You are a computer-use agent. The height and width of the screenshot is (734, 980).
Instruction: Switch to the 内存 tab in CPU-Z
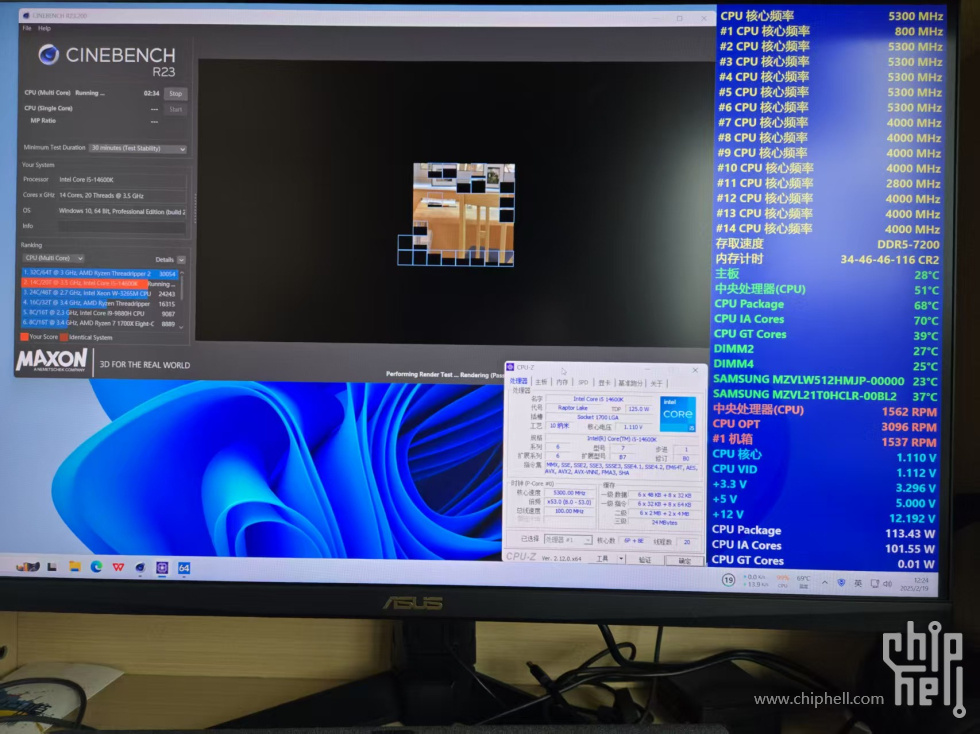point(562,382)
